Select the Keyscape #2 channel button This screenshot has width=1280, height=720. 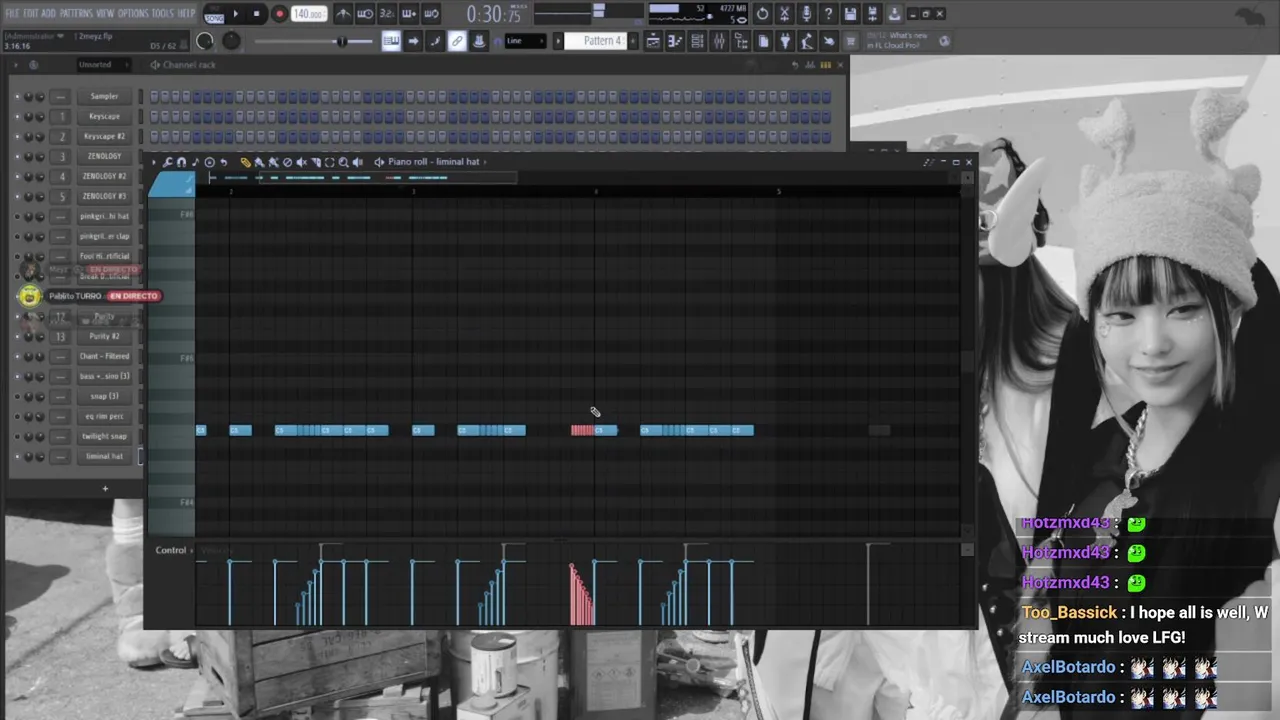coord(104,136)
